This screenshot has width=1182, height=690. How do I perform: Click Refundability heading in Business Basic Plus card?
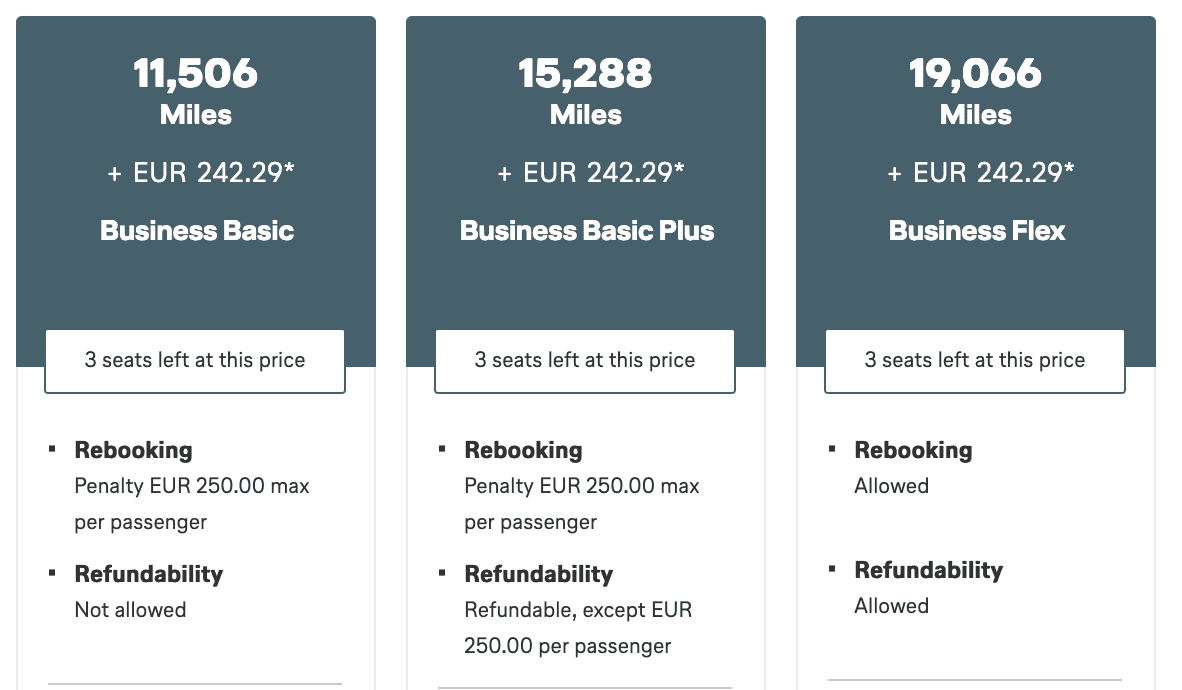(x=539, y=574)
